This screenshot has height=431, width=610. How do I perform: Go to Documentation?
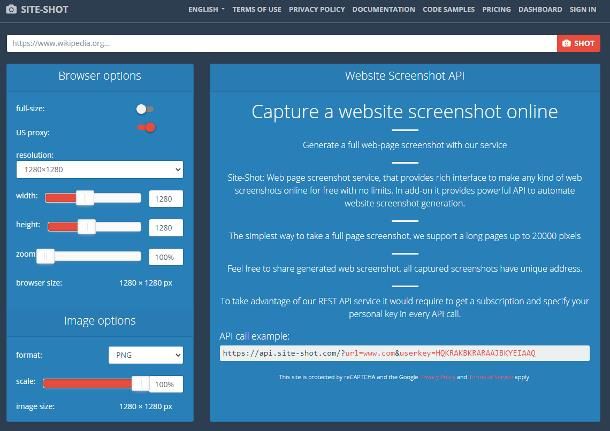click(x=384, y=9)
